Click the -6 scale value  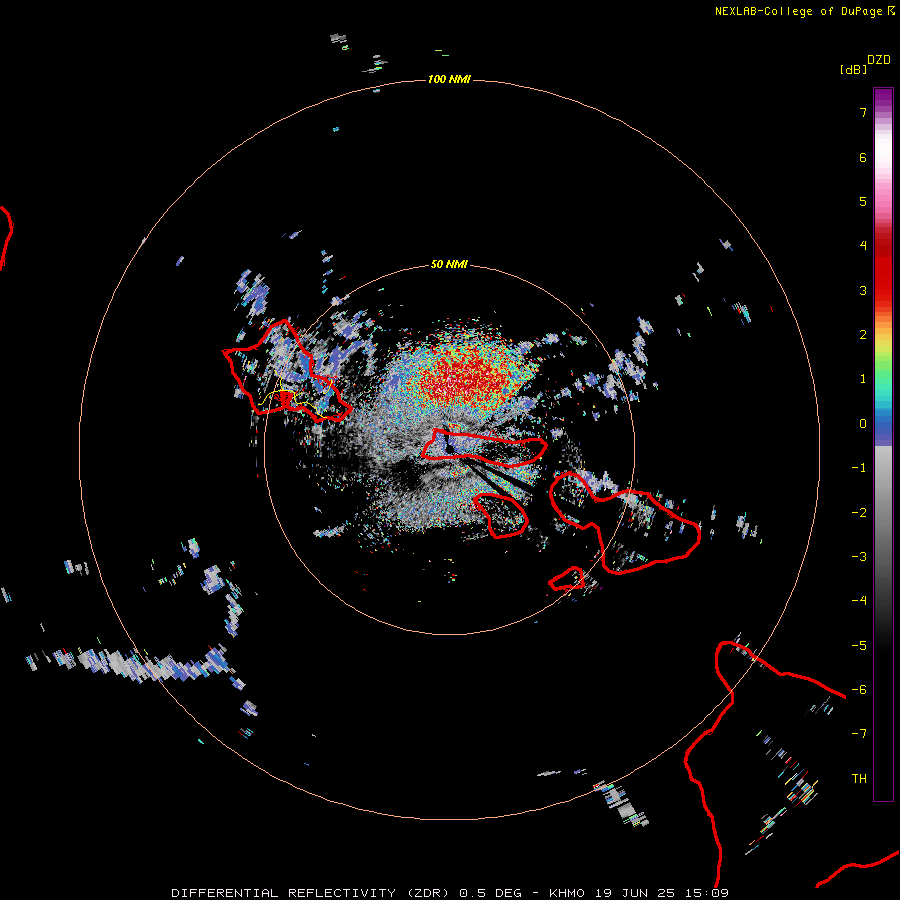point(859,690)
